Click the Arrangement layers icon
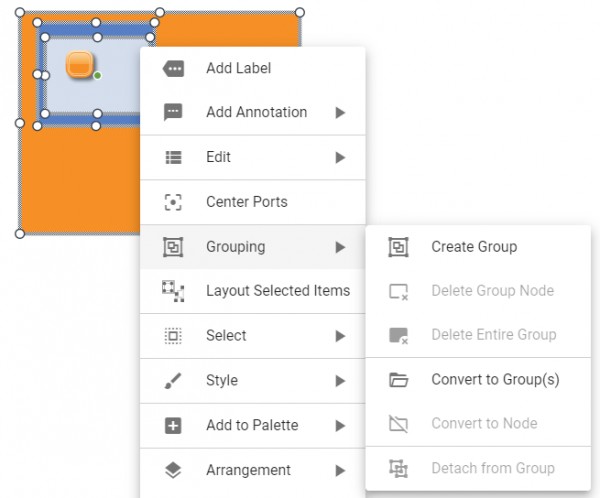This screenshot has width=600, height=498. [173, 470]
